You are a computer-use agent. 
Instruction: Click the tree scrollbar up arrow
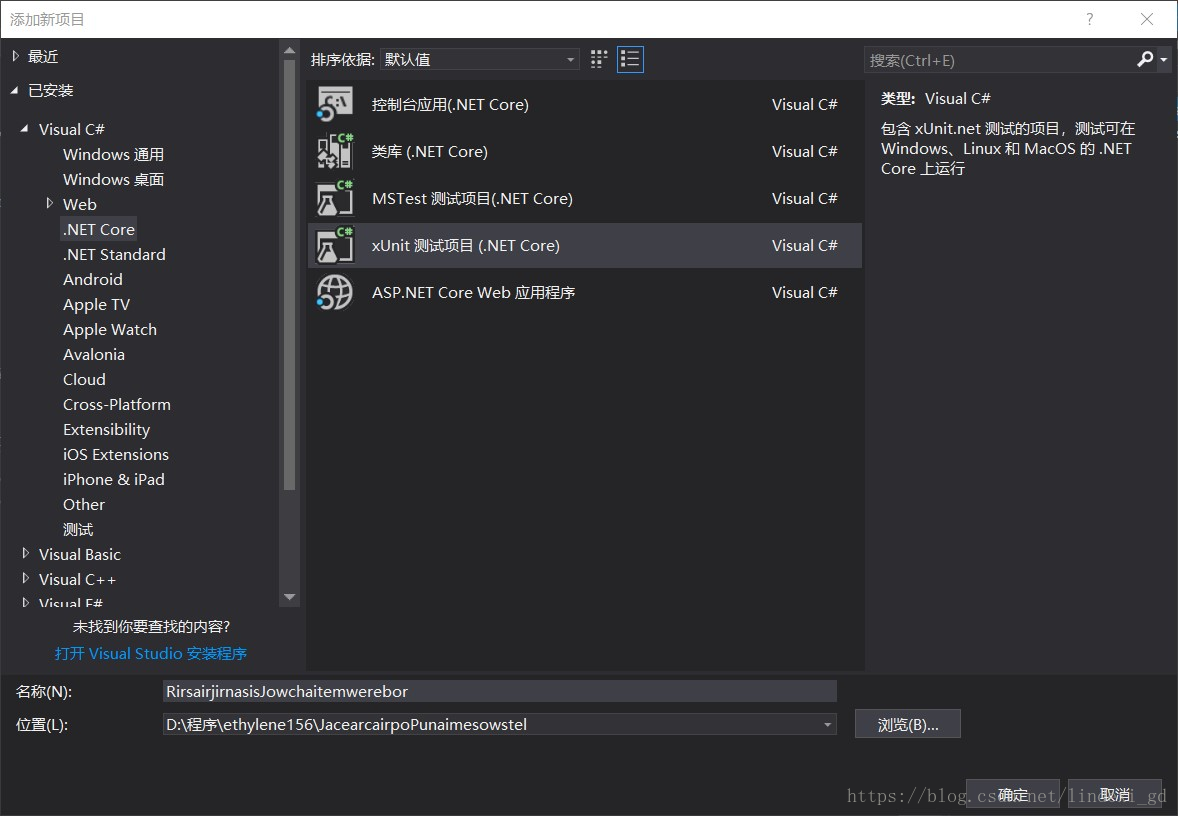[x=289, y=51]
